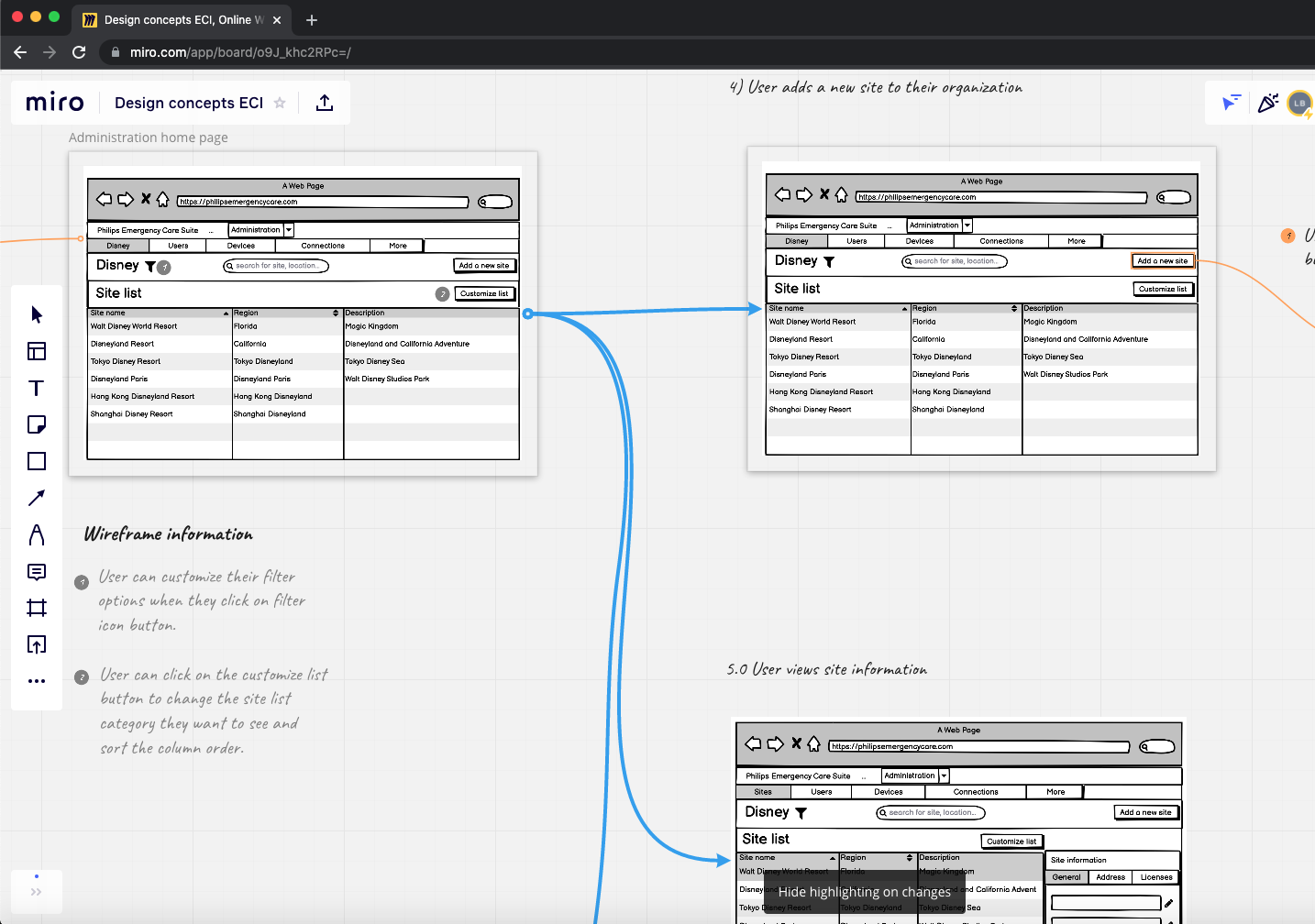
Task: Click 'Customize list' in step 4 wireframe
Action: (x=1163, y=289)
